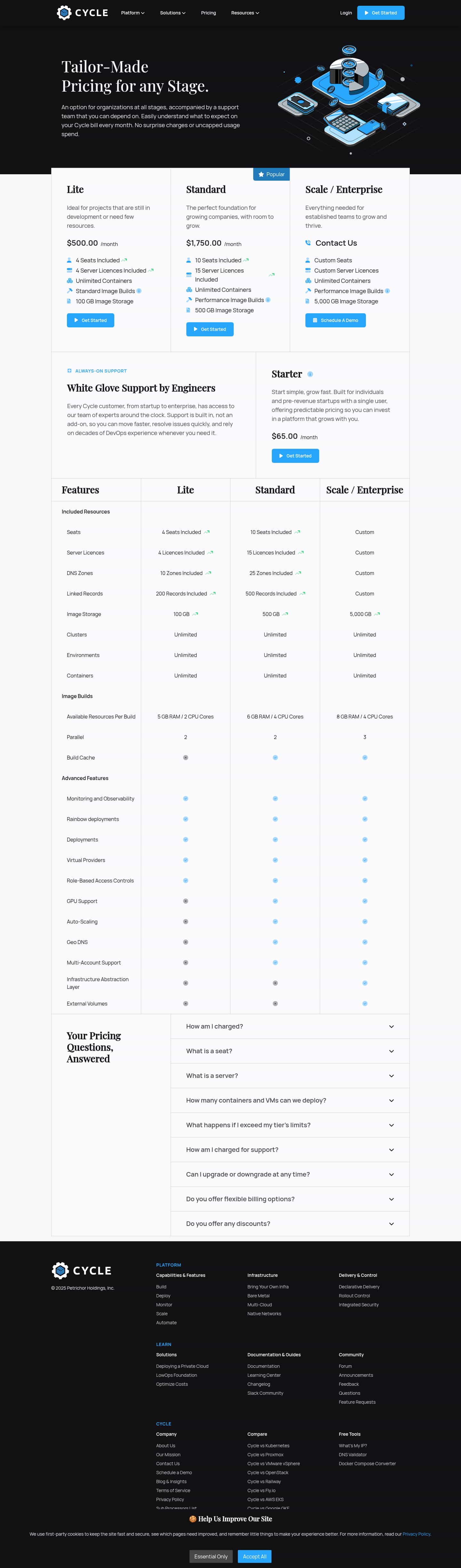
Task: Click the star icon on the Popular badge
Action: click(261, 175)
